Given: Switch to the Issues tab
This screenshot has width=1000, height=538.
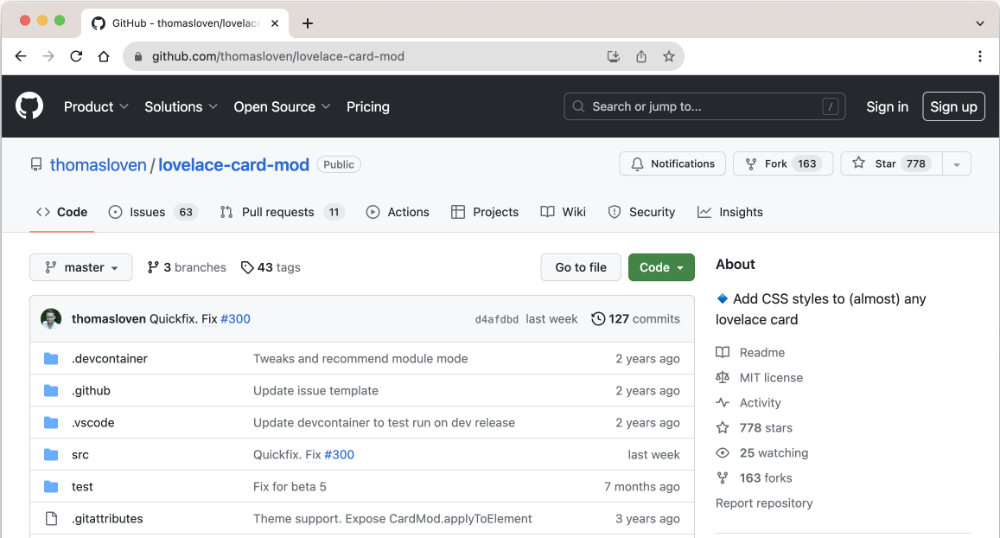Looking at the screenshot, I should pyautogui.click(x=153, y=212).
